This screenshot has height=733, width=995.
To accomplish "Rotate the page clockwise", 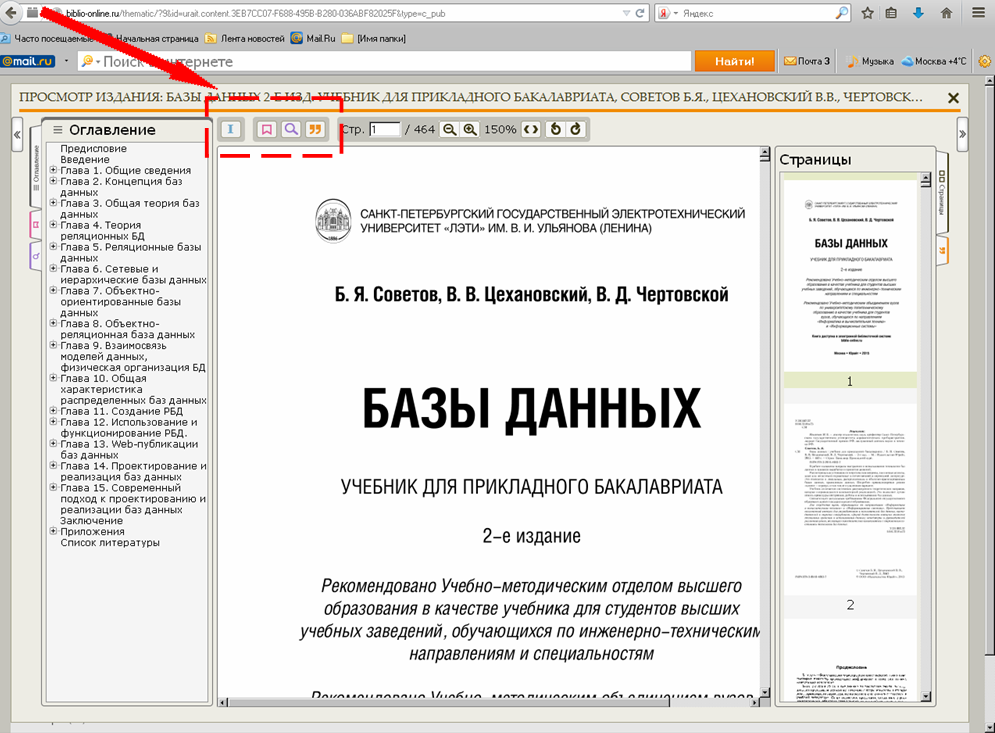I will (x=575, y=129).
